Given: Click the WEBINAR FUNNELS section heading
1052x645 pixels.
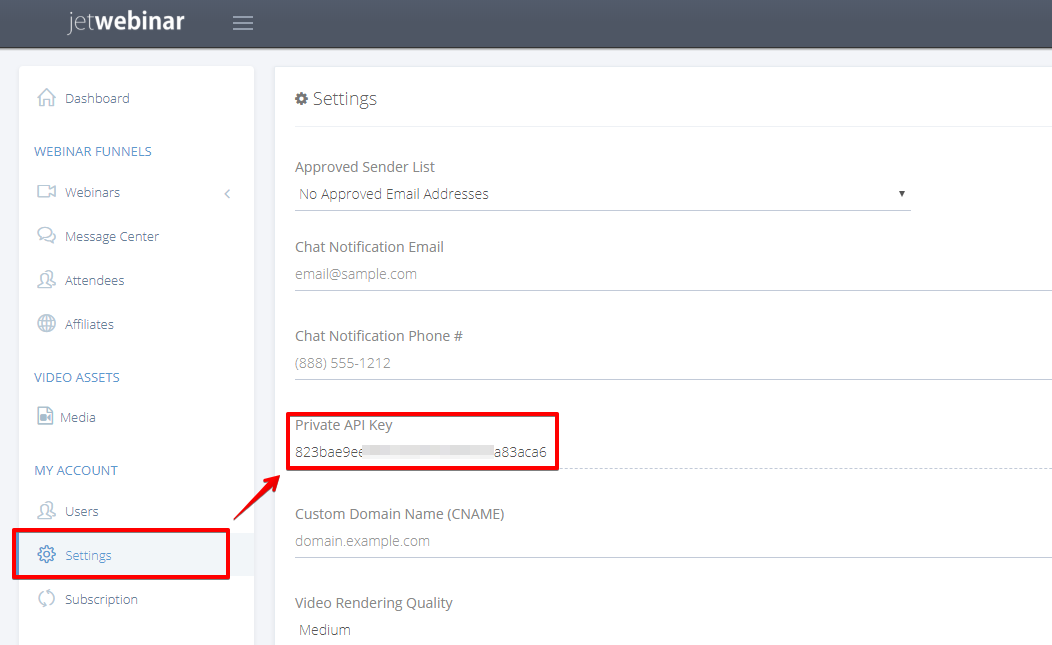Looking at the screenshot, I should pos(93,152).
